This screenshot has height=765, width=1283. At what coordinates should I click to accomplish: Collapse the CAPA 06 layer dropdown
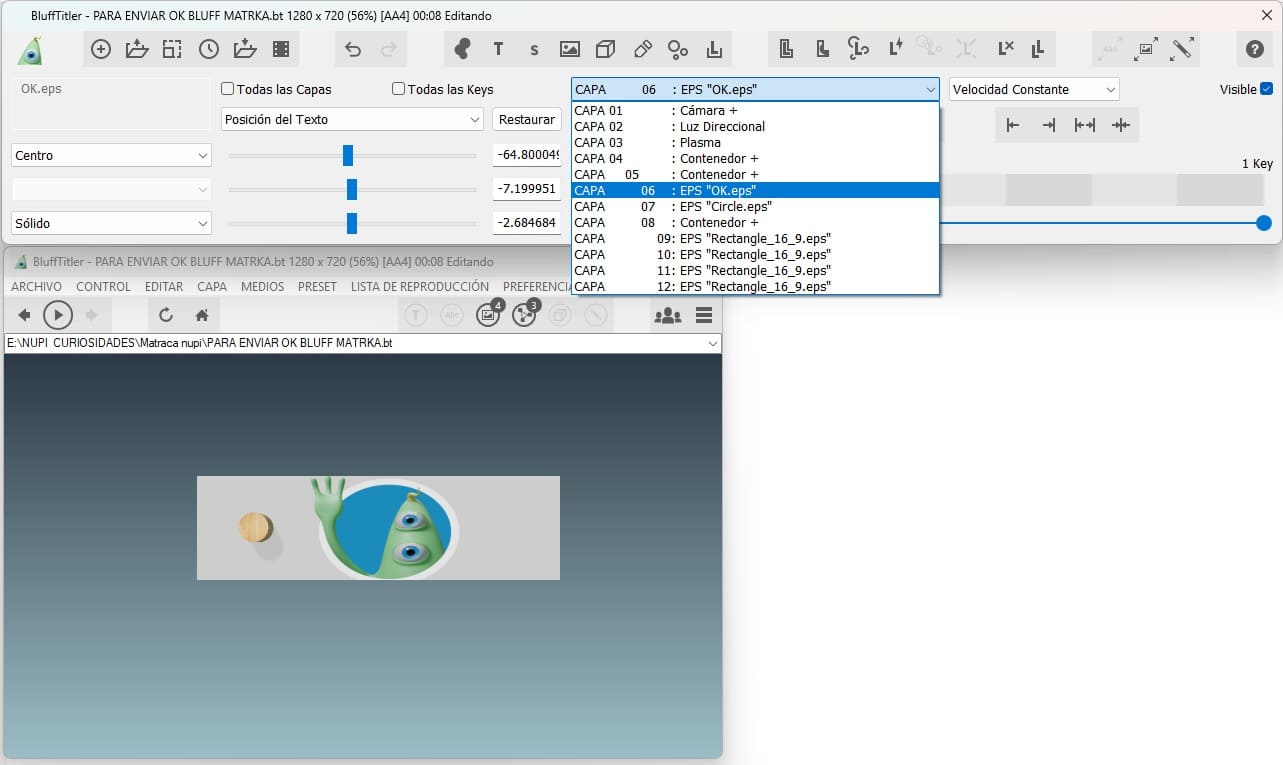[x=755, y=89]
